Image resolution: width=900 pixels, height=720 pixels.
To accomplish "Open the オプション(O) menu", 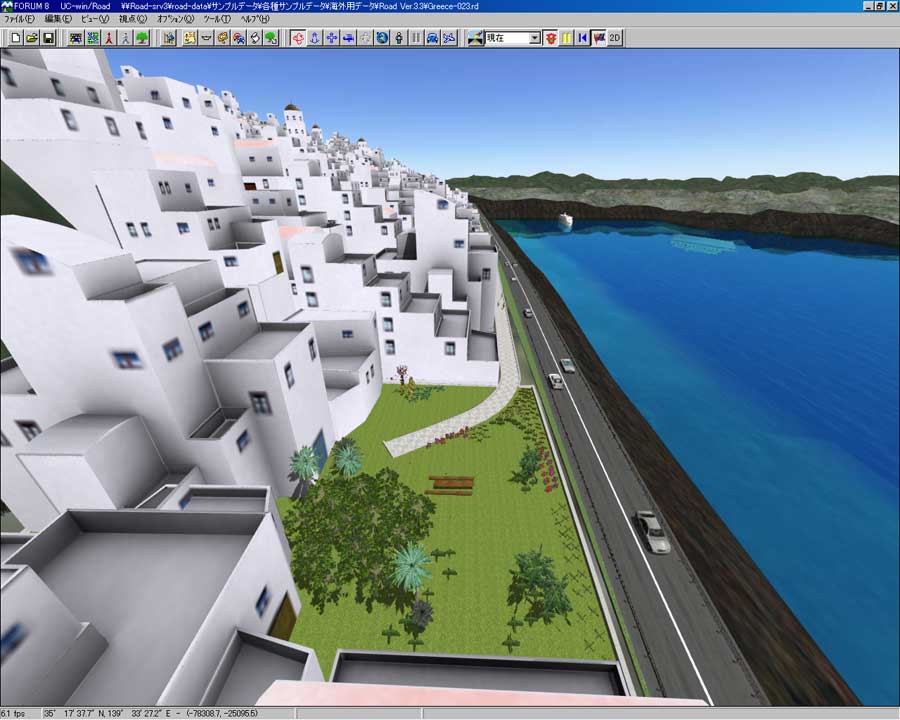I will pos(176,18).
